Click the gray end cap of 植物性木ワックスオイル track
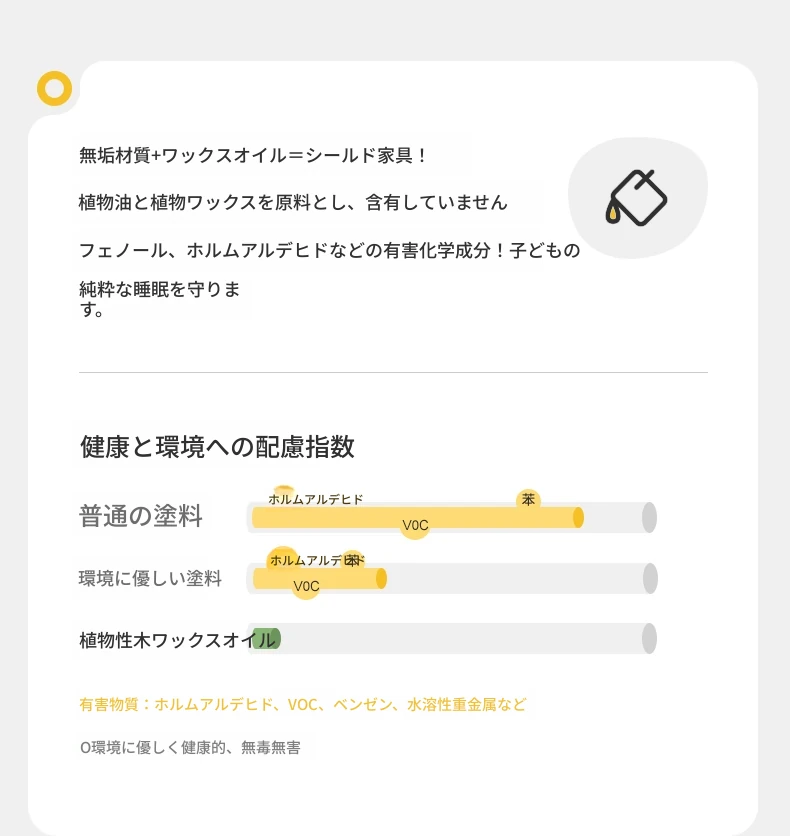The width and height of the screenshot is (790, 836). coord(649,638)
